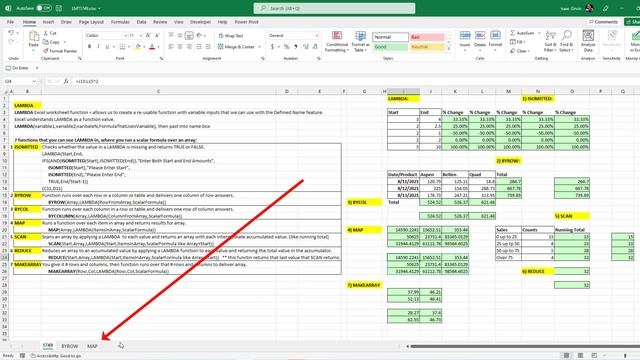
Task: Click the yellow Fill Color bucket
Action: click(x=138, y=47)
